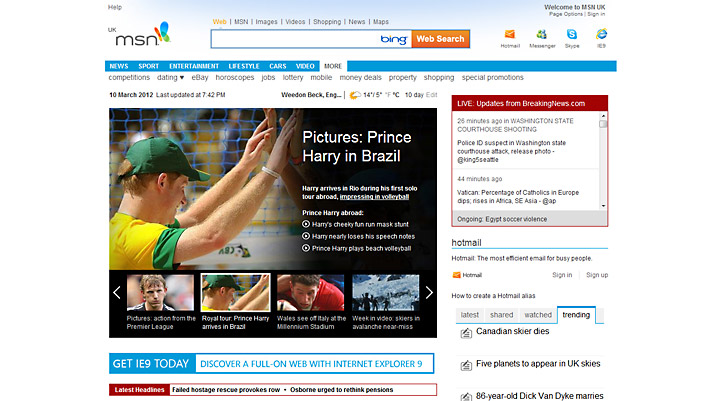Screen dimensions: 713x401
Task: Show next carousel thumbnails with right arrow
Action: coord(429,293)
